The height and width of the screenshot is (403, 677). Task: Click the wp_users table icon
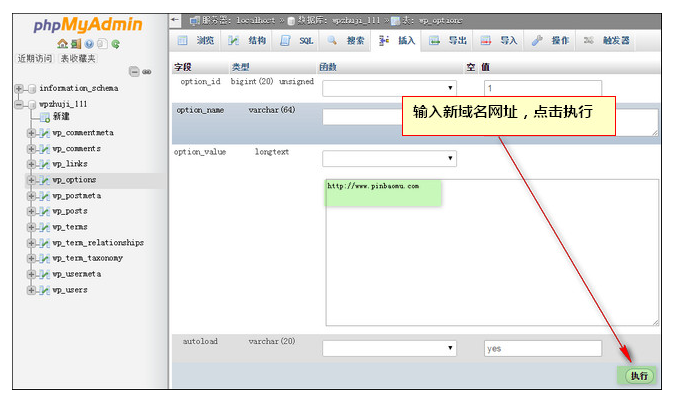click(x=44, y=290)
